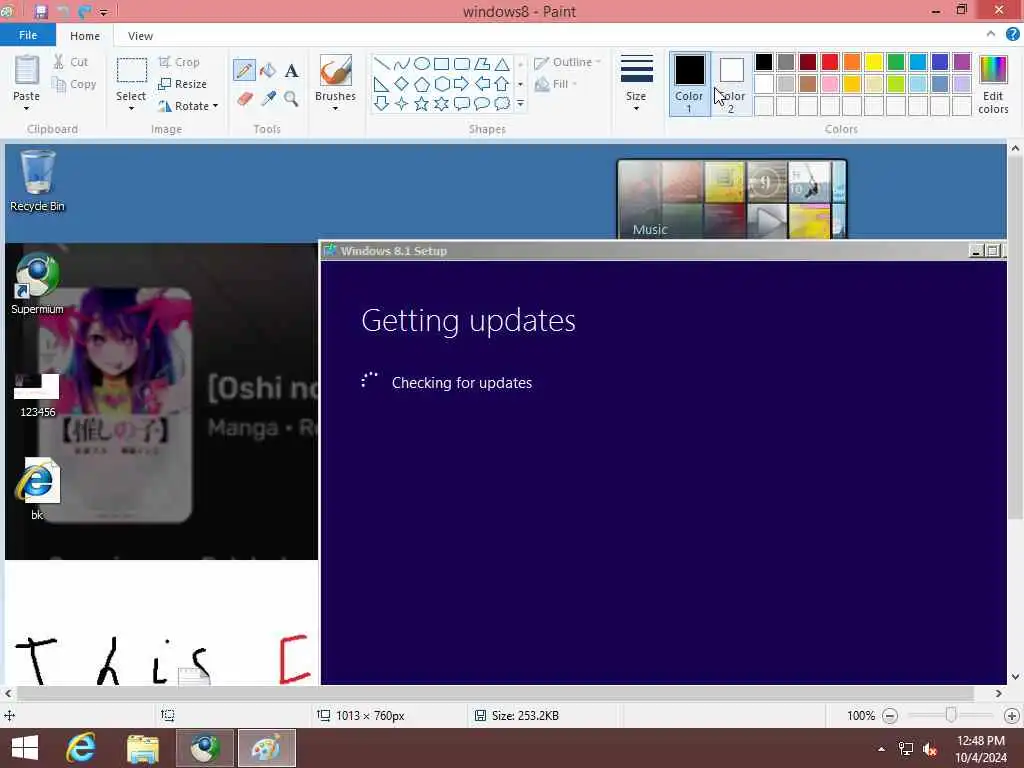
Task: Choose the Triangle shape
Action: pos(502,63)
